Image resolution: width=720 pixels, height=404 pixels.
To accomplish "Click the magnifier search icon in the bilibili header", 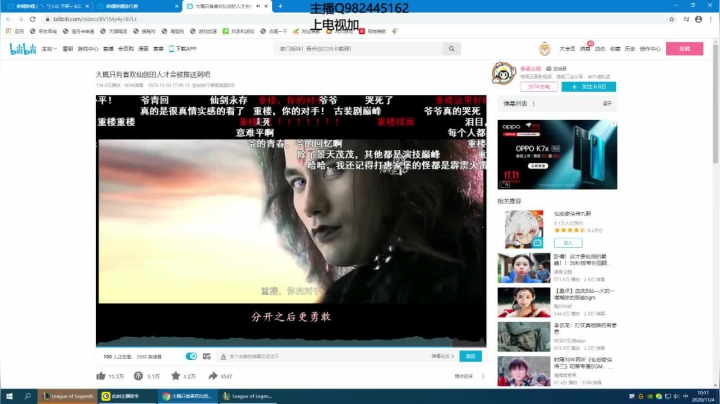I will click(451, 49).
